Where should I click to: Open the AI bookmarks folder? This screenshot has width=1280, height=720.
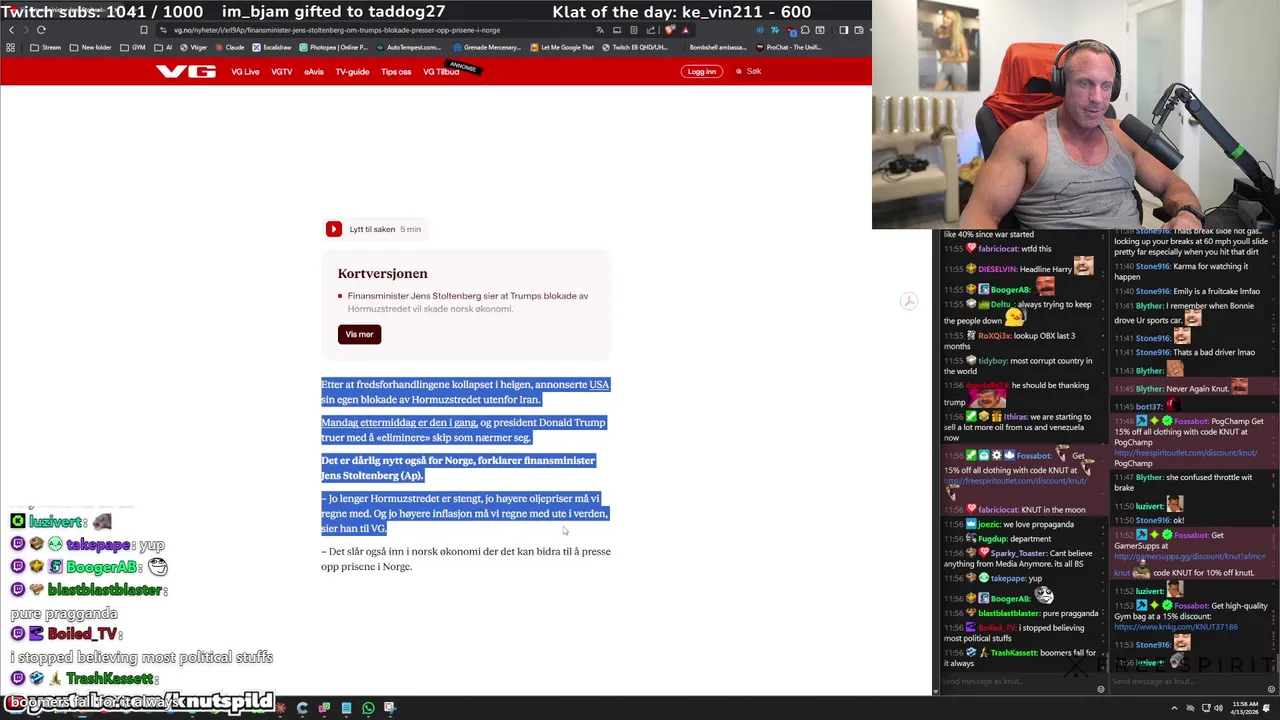coord(163,47)
